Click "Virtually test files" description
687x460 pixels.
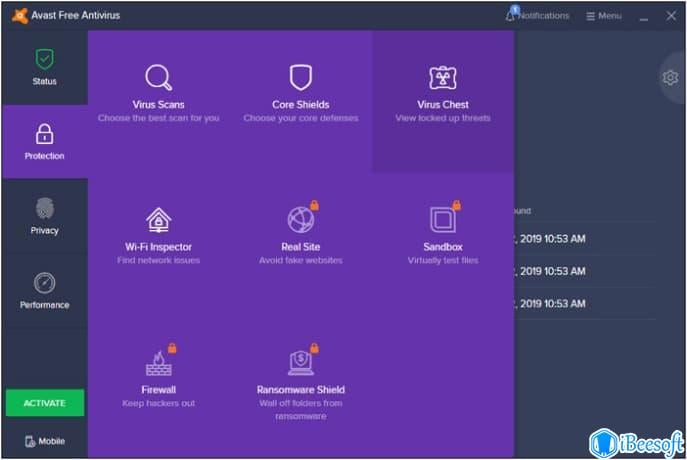coord(443,260)
